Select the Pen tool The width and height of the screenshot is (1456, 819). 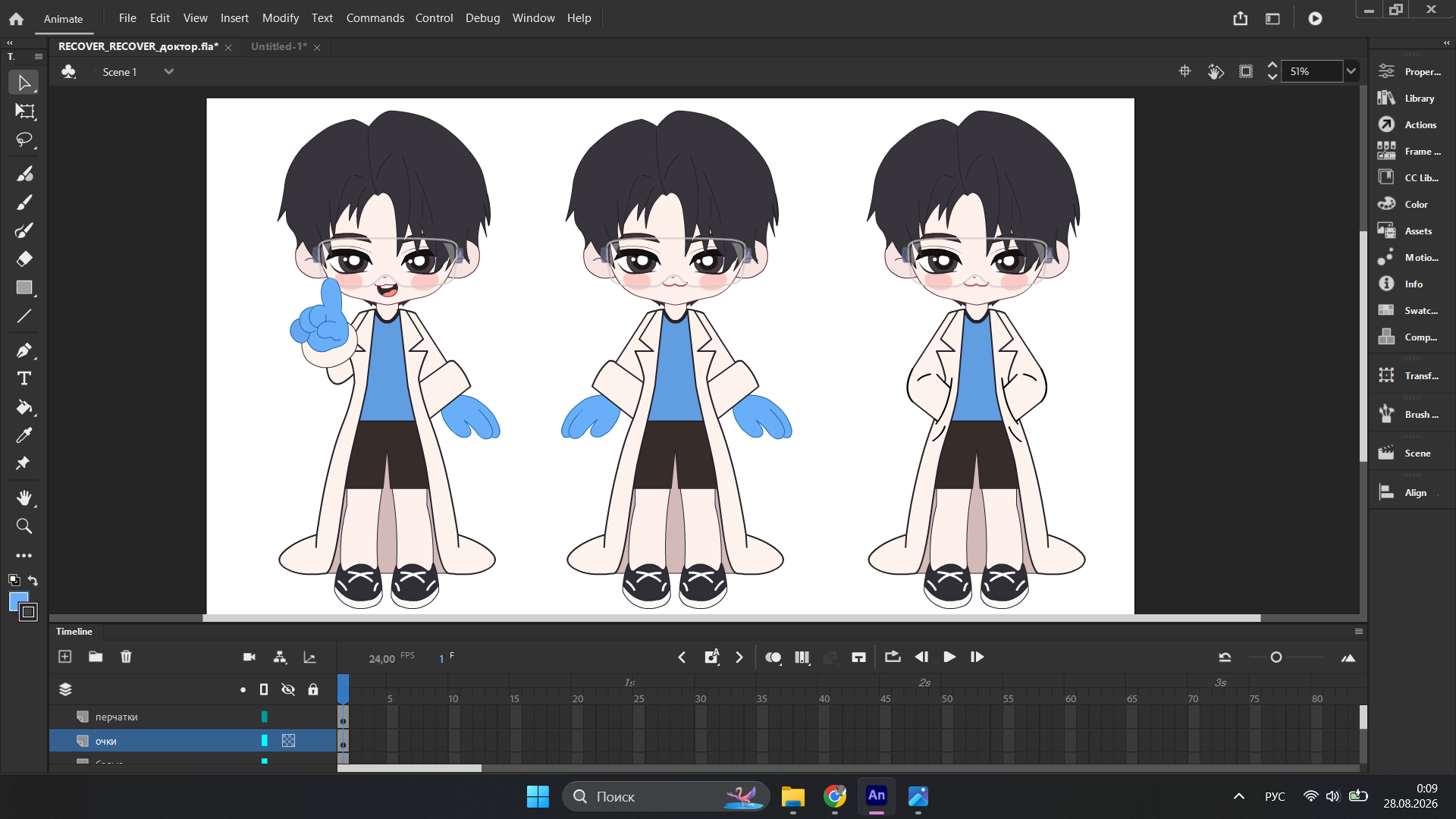(24, 350)
